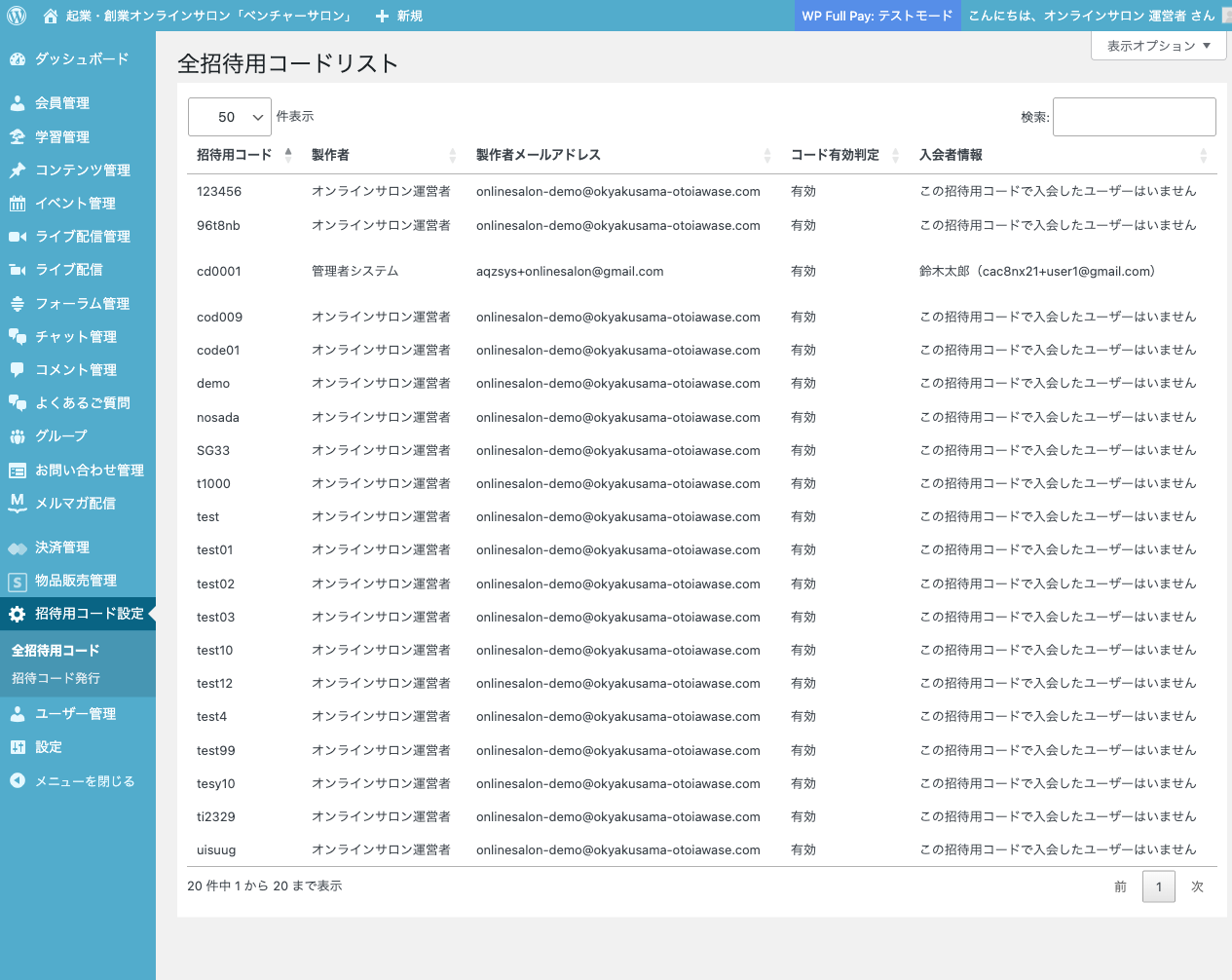Screen dimensions: 1232x980
Task: Sort by 招待用コード column arrows
Action: pos(288,155)
